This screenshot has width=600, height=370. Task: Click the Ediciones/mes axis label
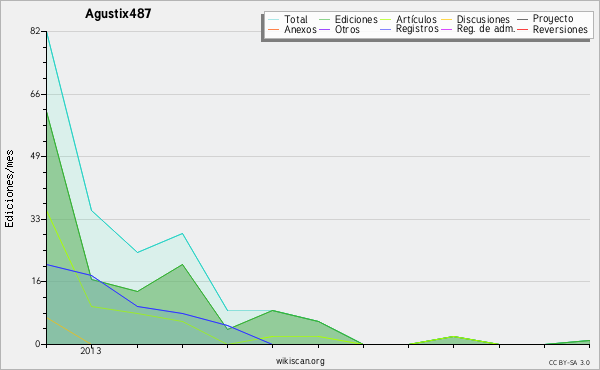9,188
